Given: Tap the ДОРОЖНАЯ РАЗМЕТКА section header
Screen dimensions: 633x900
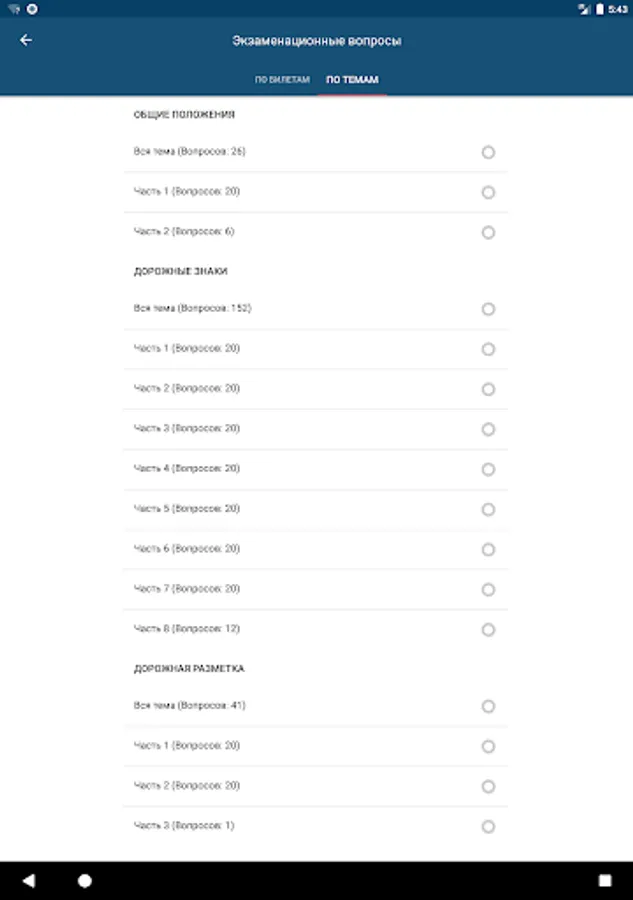Looking at the screenshot, I should 189,668.
